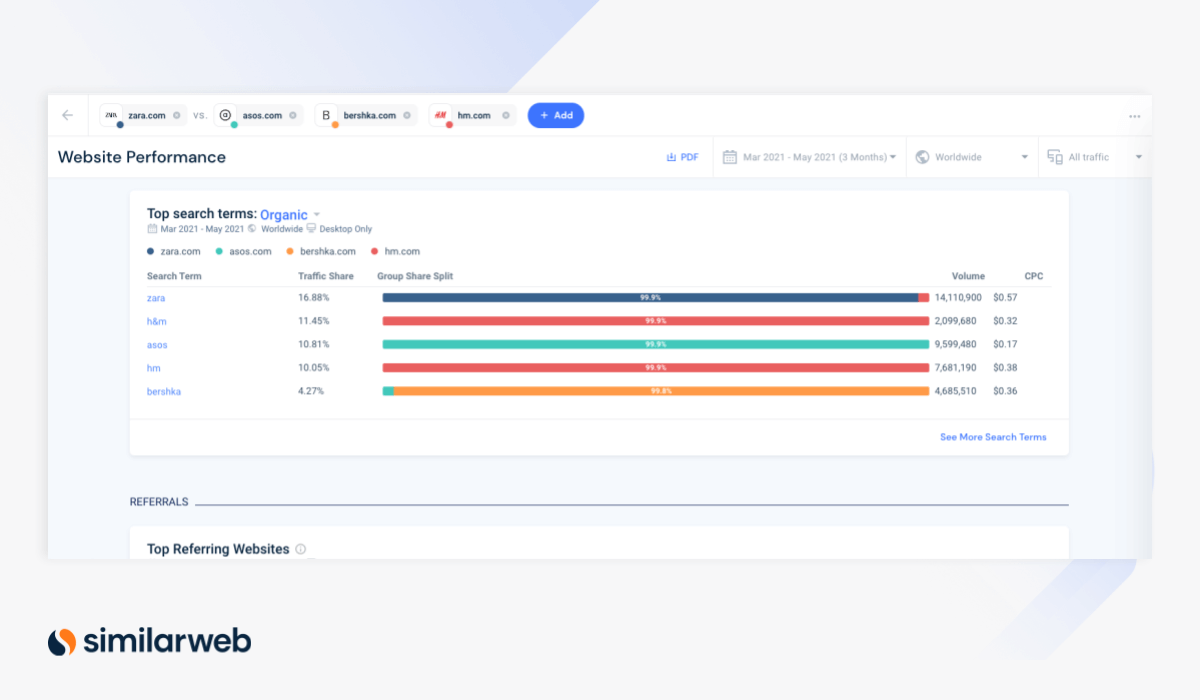Select the $0.57 CPC value
1200x700 pixels.
(1005, 298)
